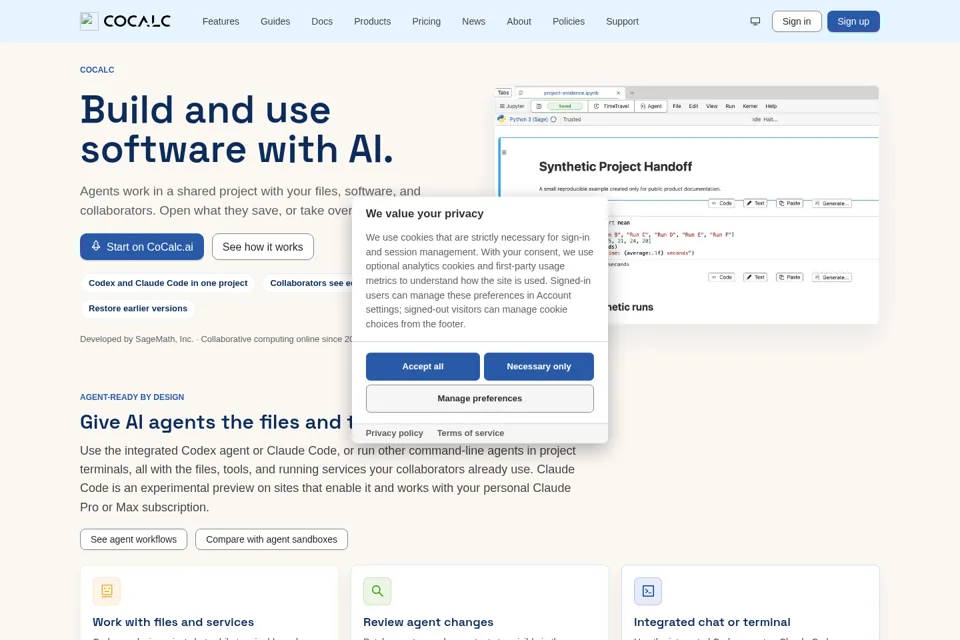Click the Trusted label in the preview
The image size is (960, 640).
point(572,119)
